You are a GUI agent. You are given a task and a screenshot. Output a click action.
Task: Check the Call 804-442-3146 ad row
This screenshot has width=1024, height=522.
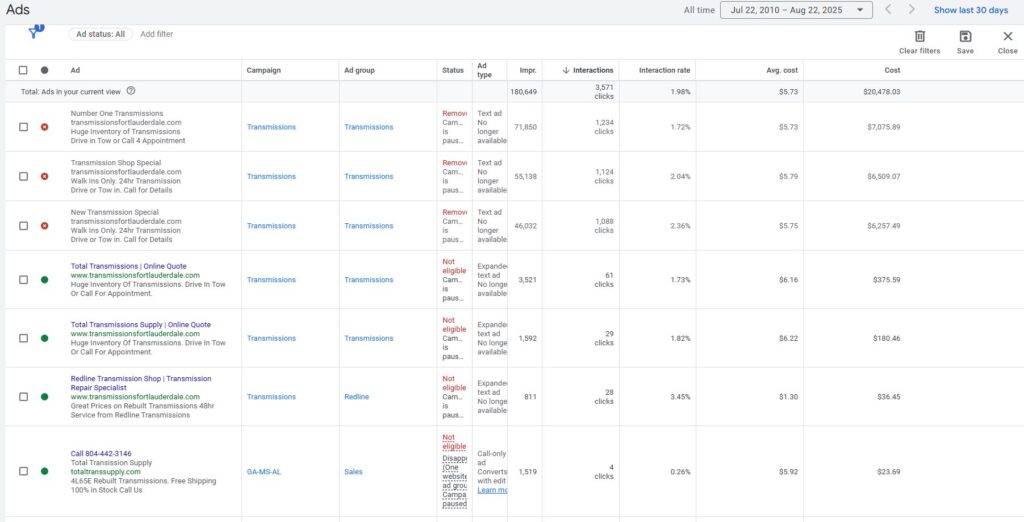coord(24,471)
